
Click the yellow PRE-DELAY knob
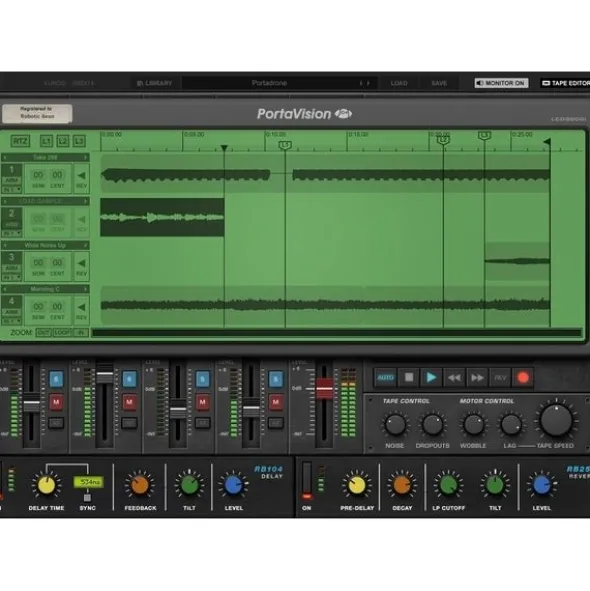356,485
